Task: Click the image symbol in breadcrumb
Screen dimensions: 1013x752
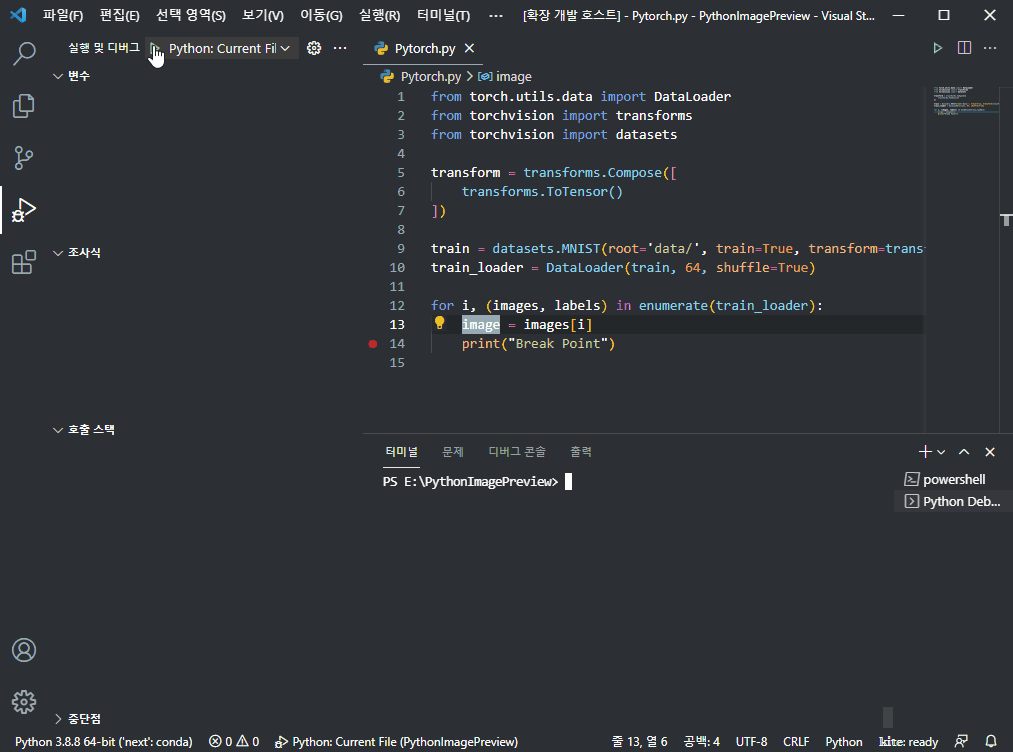Action: click(x=505, y=76)
